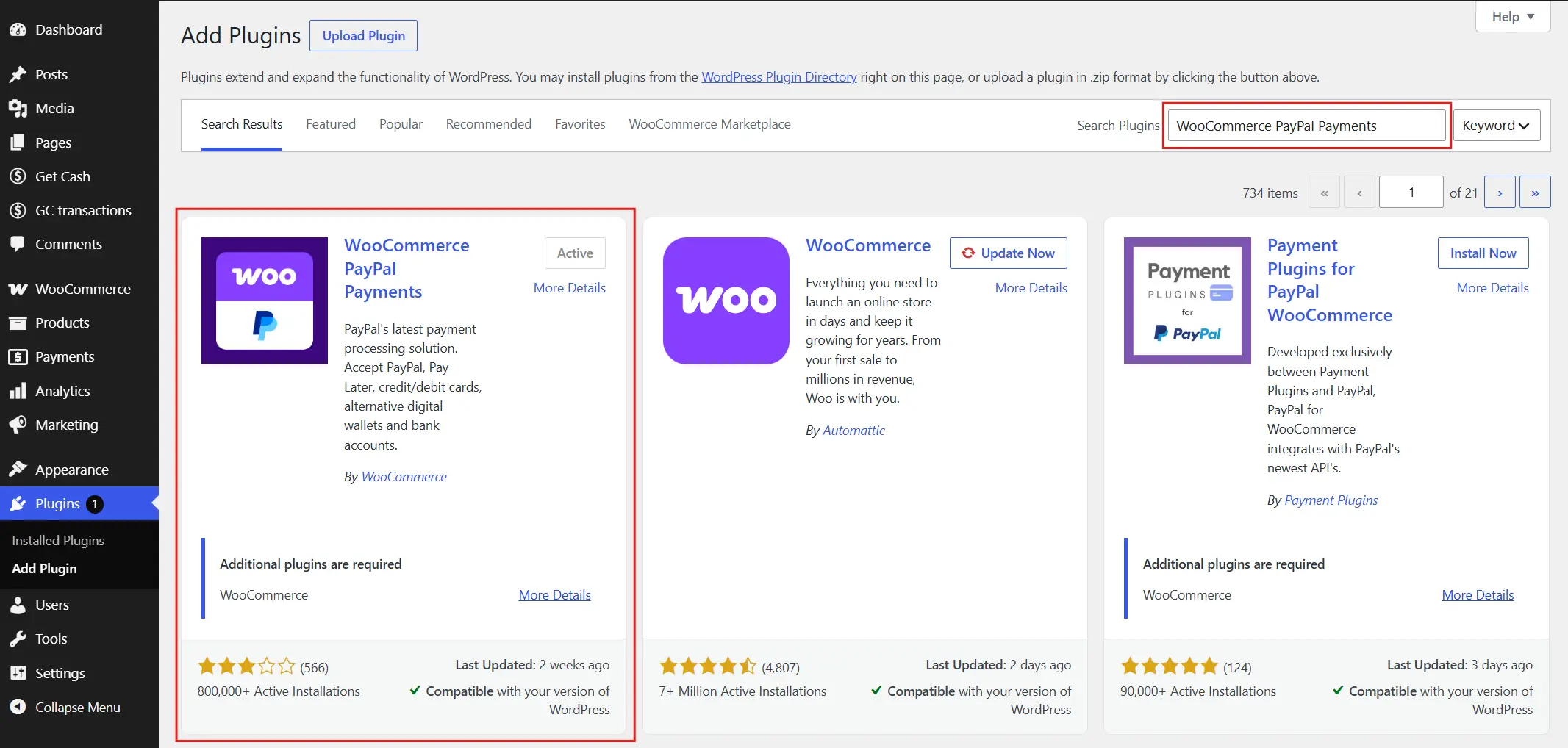1568x748 pixels.
Task: Switch to the Search Results tab
Action: [x=242, y=124]
